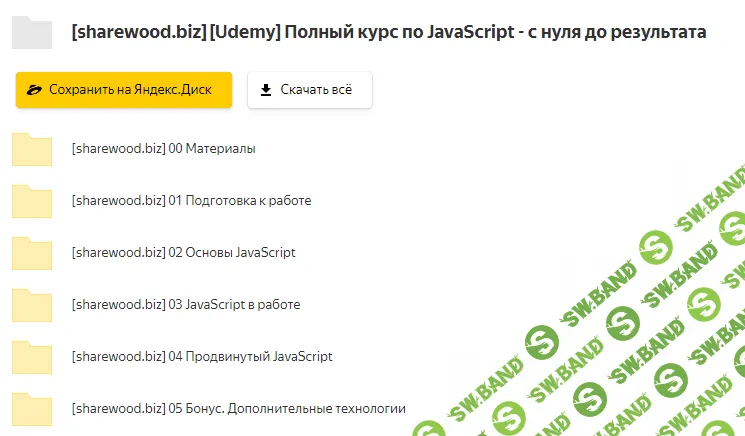The image size is (745, 436).
Task: Click the download arrow icon in Скачать всё
Action: 266,90
